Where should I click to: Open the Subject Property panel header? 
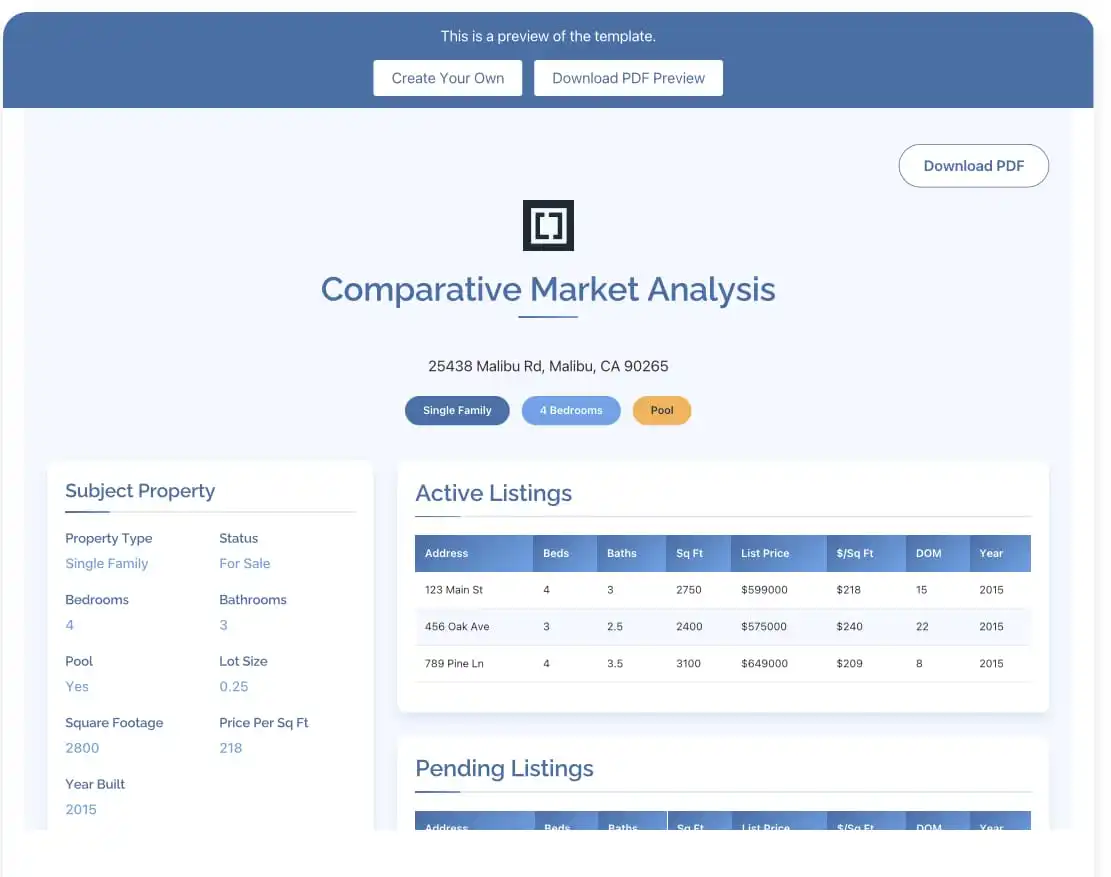[x=140, y=491]
